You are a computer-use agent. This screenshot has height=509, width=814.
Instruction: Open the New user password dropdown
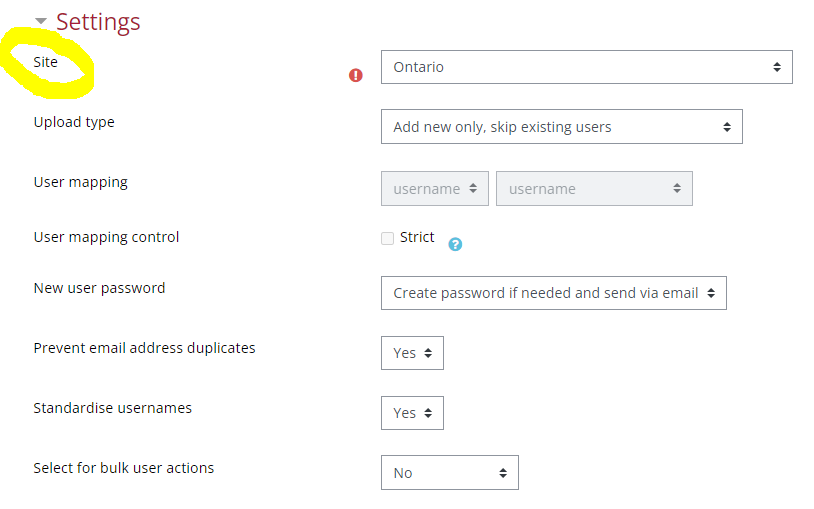click(x=553, y=293)
